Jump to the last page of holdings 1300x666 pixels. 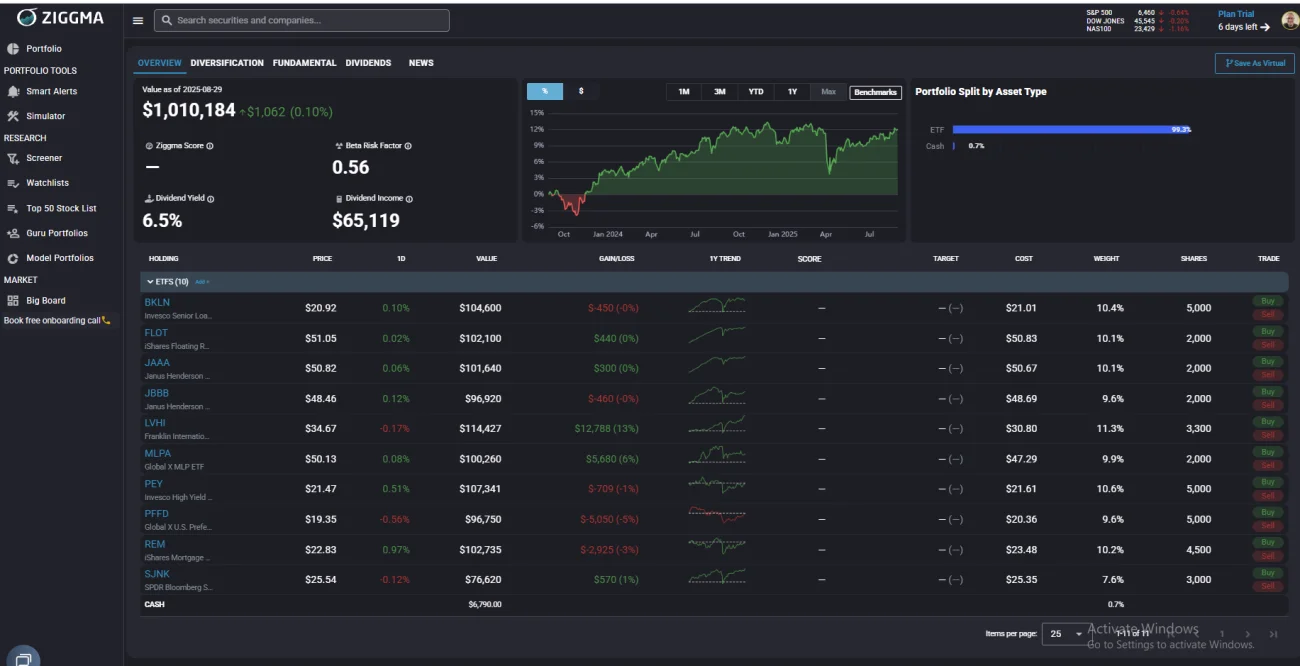tap(1273, 634)
